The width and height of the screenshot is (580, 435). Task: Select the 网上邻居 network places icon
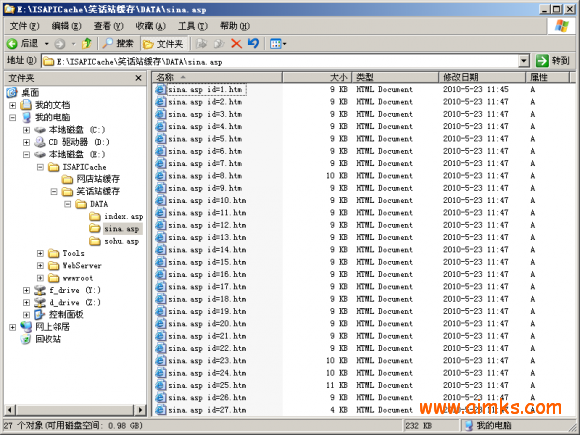click(x=26, y=327)
